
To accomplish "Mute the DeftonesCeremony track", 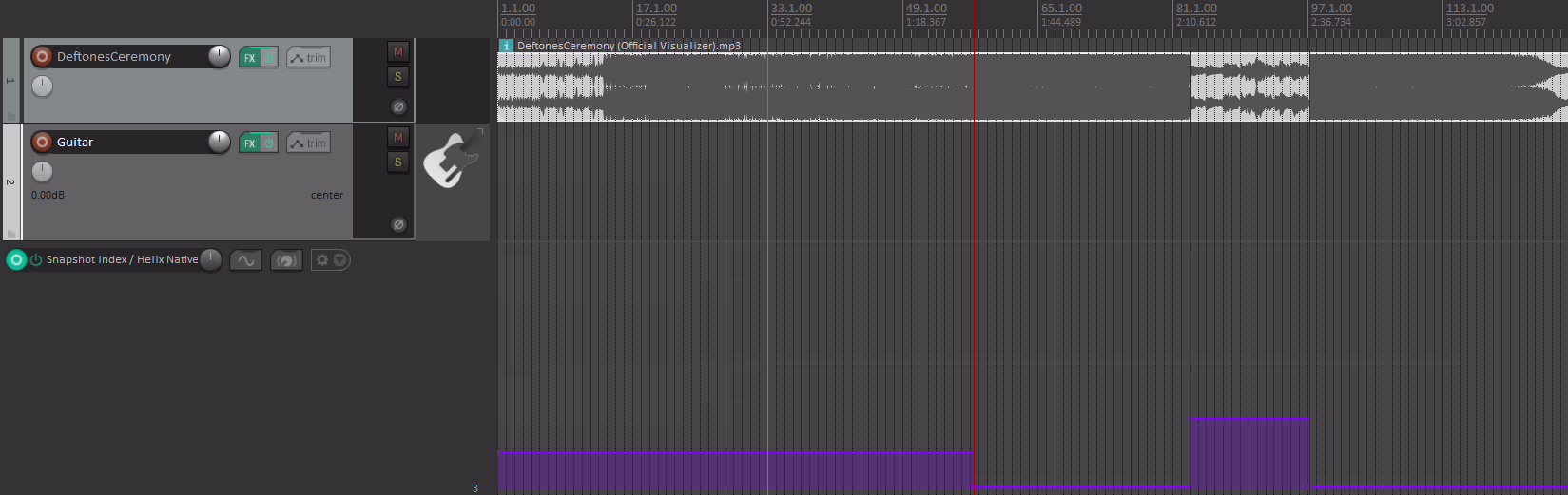I will [x=398, y=51].
